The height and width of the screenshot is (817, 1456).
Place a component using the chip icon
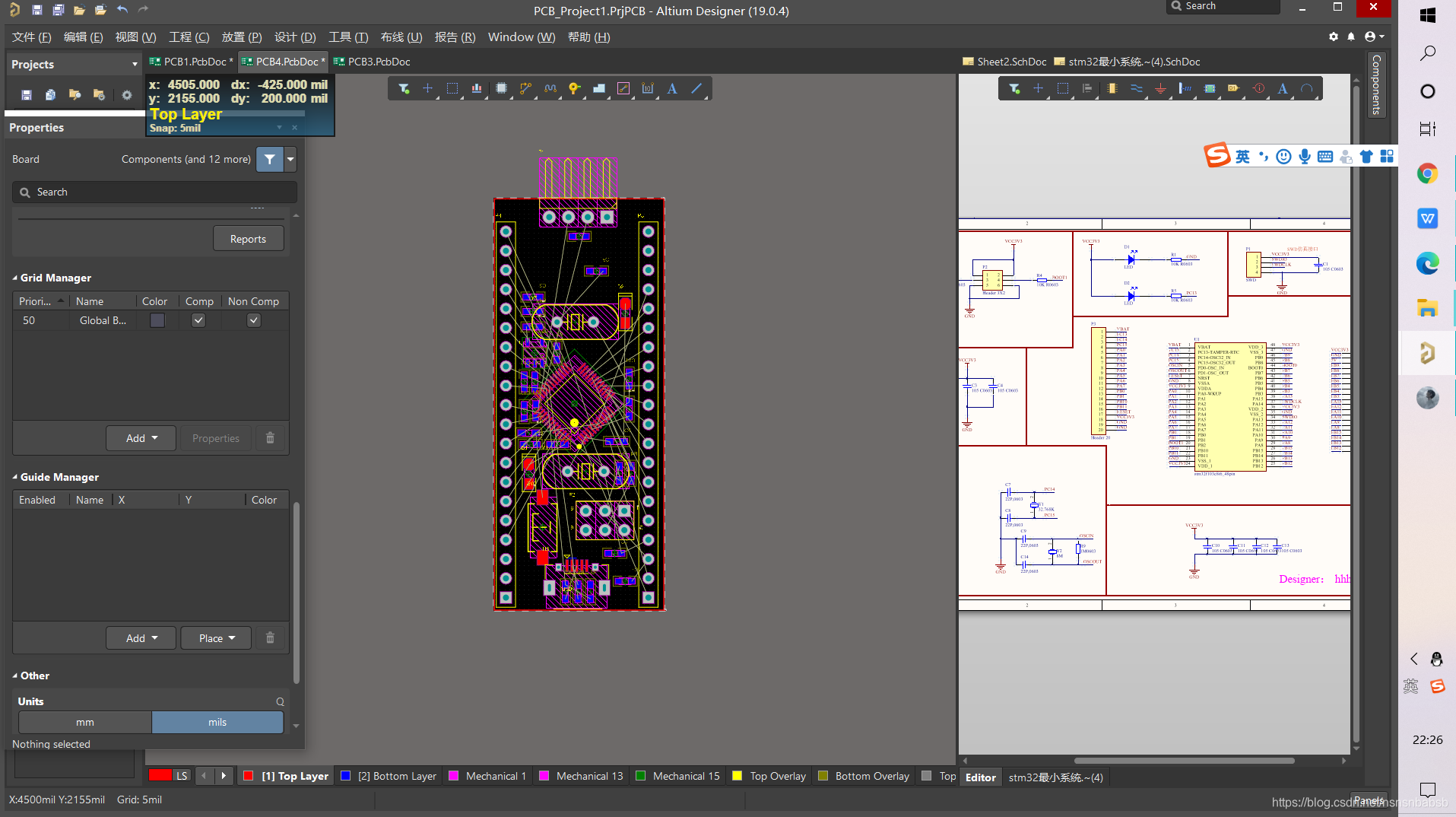501,89
